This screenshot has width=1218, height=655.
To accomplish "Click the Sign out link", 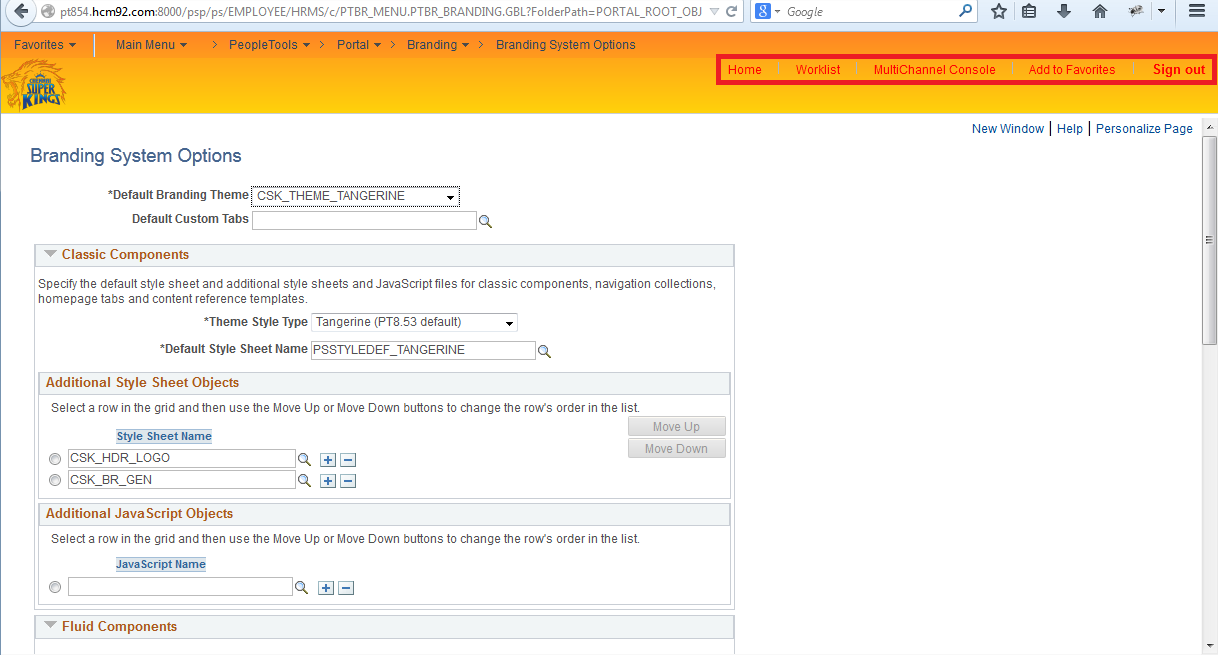I will click(x=1178, y=69).
